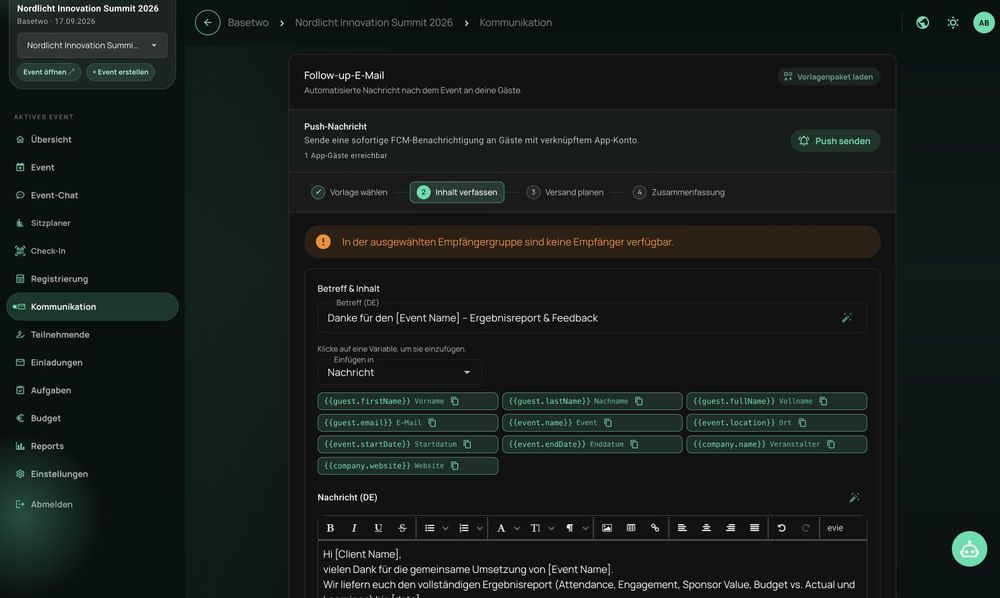Toggle underline formatting in message editor

378,528
